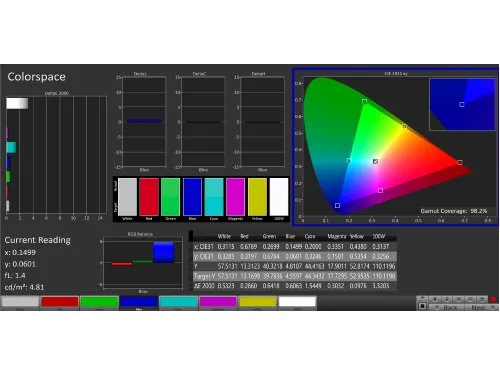Click the ΔE 2000 row label in table
Screen dimensions: 500x375
click(204, 286)
